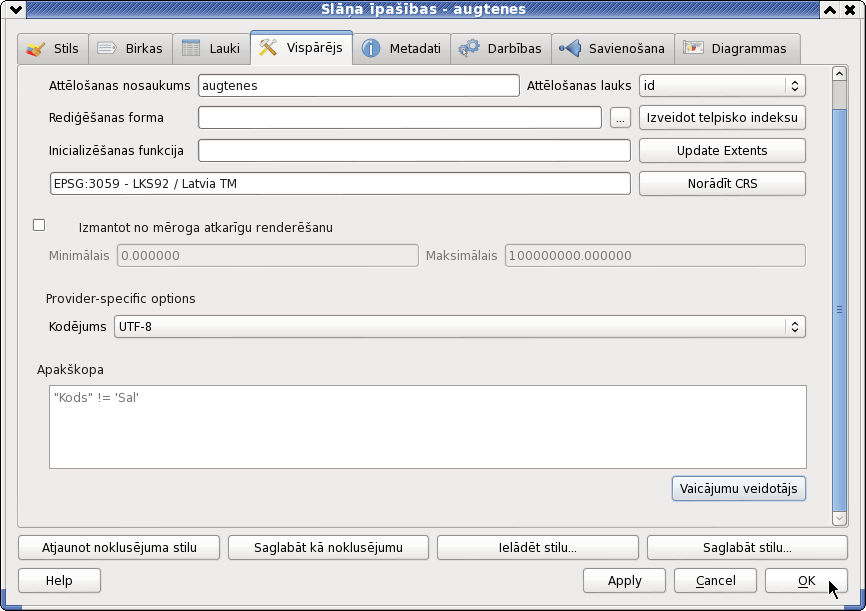
Task: Open the Stils tab
Action: point(53,49)
